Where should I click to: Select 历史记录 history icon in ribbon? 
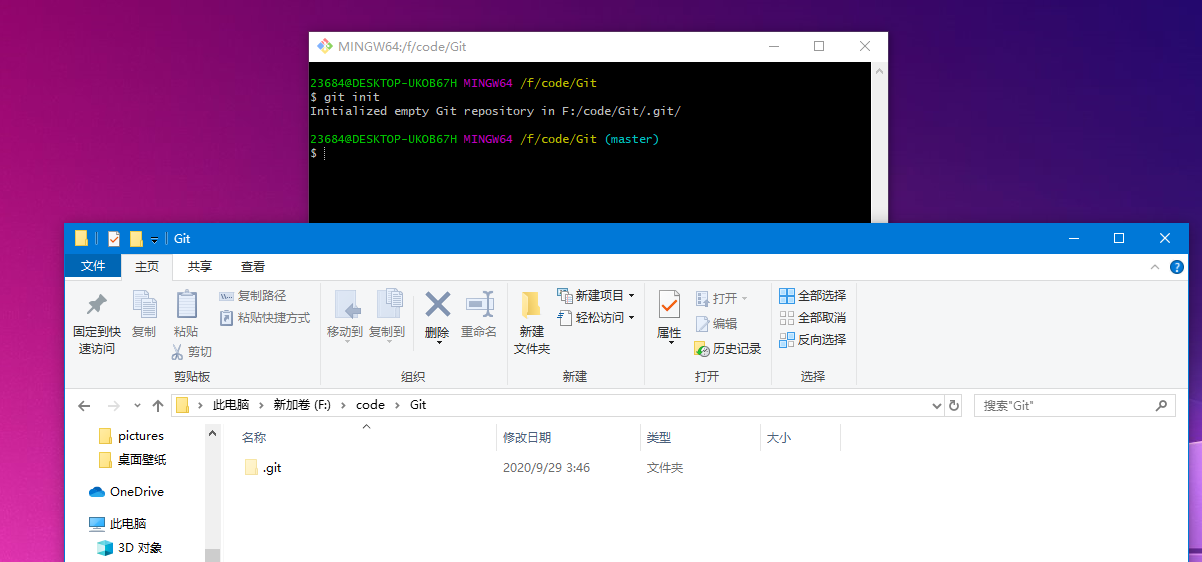[x=703, y=349]
